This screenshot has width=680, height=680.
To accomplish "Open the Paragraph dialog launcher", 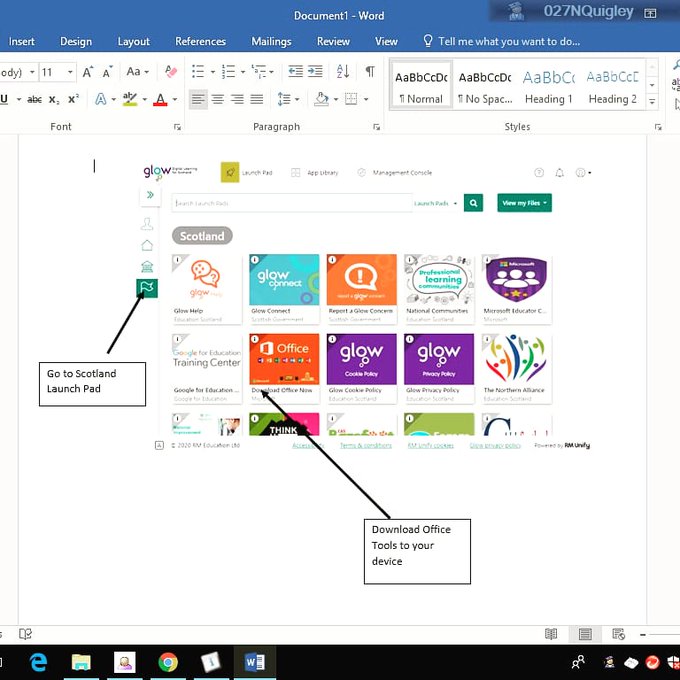I will pos(376,127).
